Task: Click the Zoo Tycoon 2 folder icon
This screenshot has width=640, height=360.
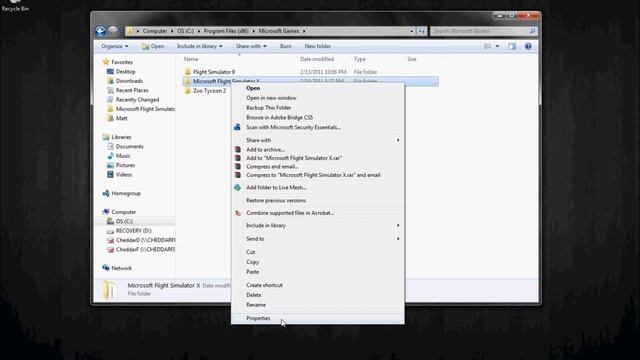Action: click(x=188, y=91)
